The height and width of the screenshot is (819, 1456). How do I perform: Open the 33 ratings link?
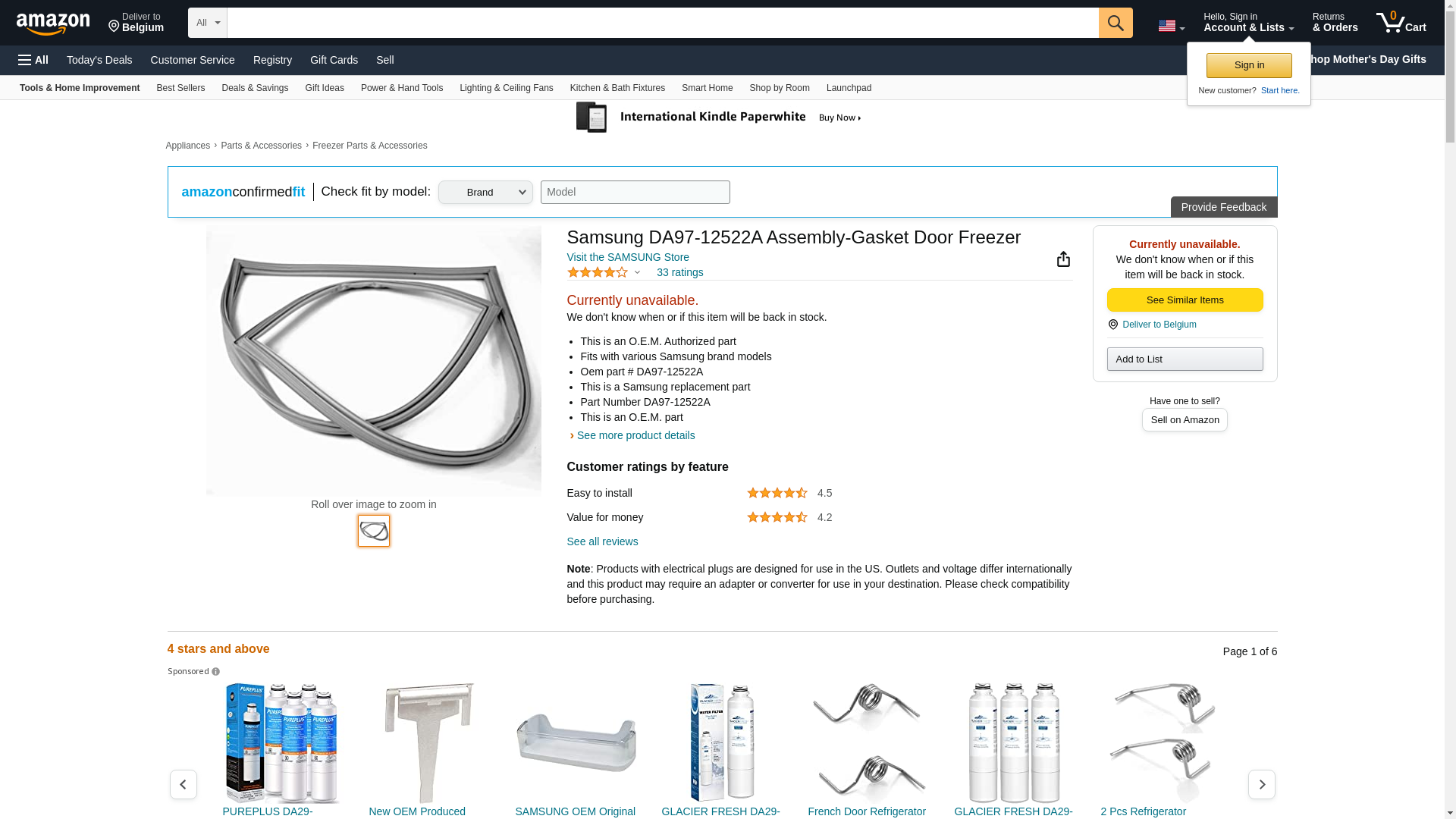point(679,272)
